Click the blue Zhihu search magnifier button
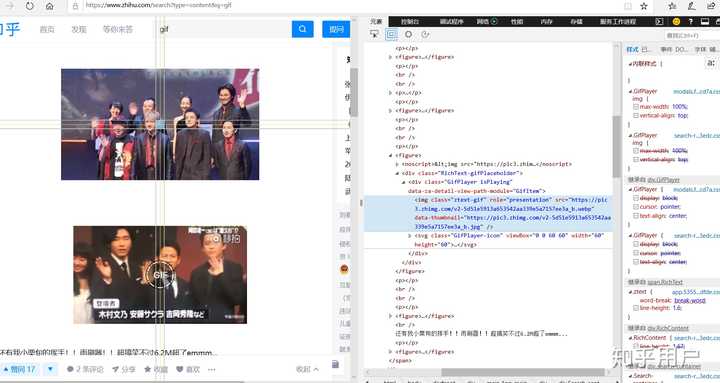720x383 pixels. (x=303, y=29)
